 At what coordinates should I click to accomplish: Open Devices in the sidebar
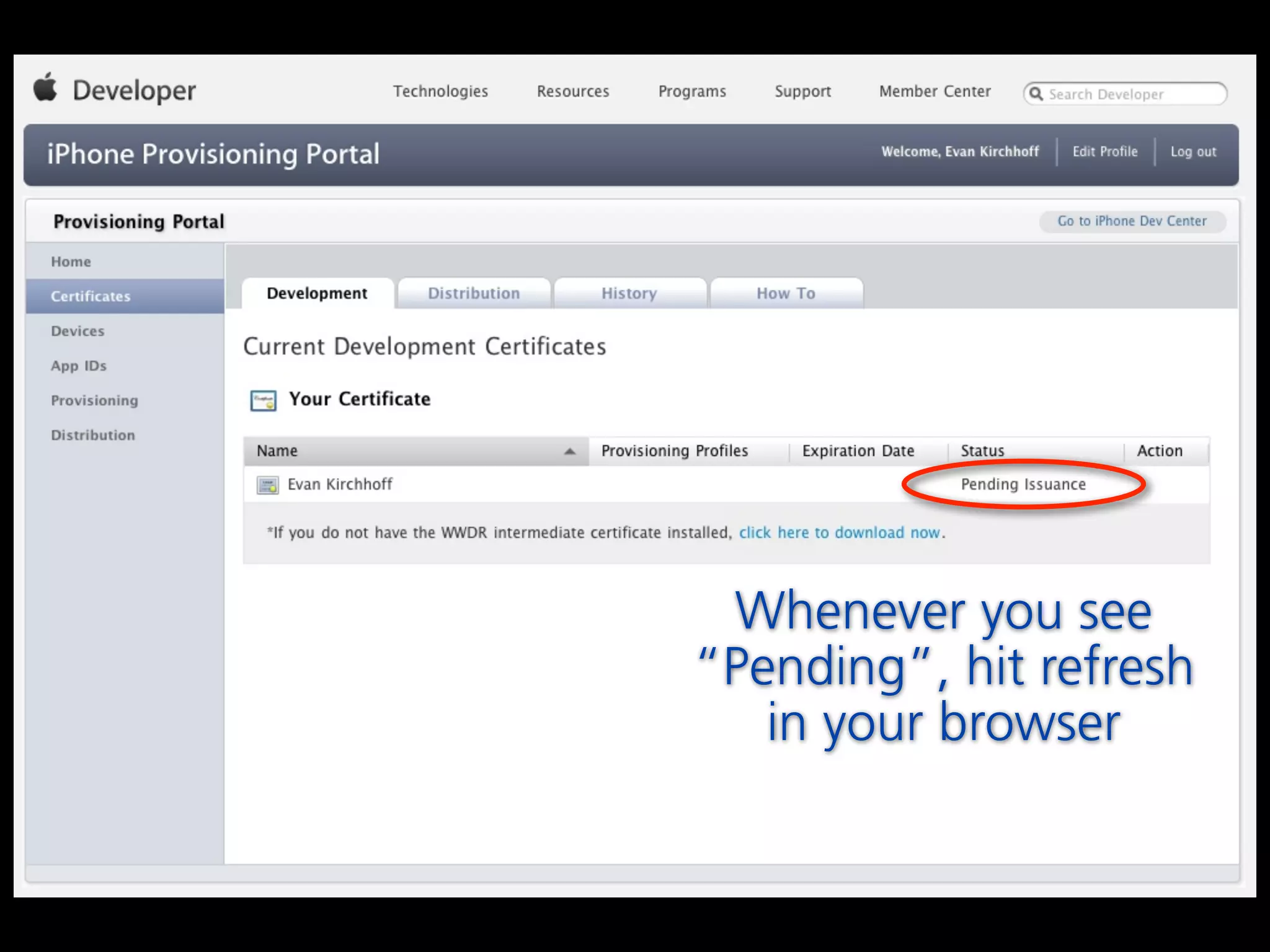[125, 331]
